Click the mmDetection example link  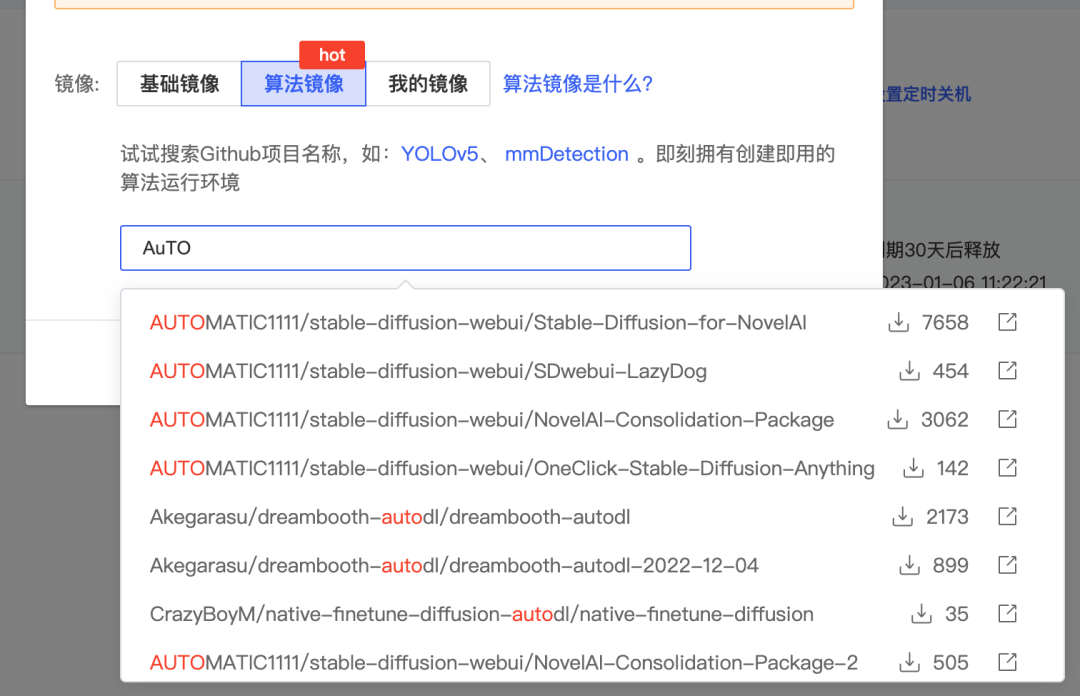point(566,154)
